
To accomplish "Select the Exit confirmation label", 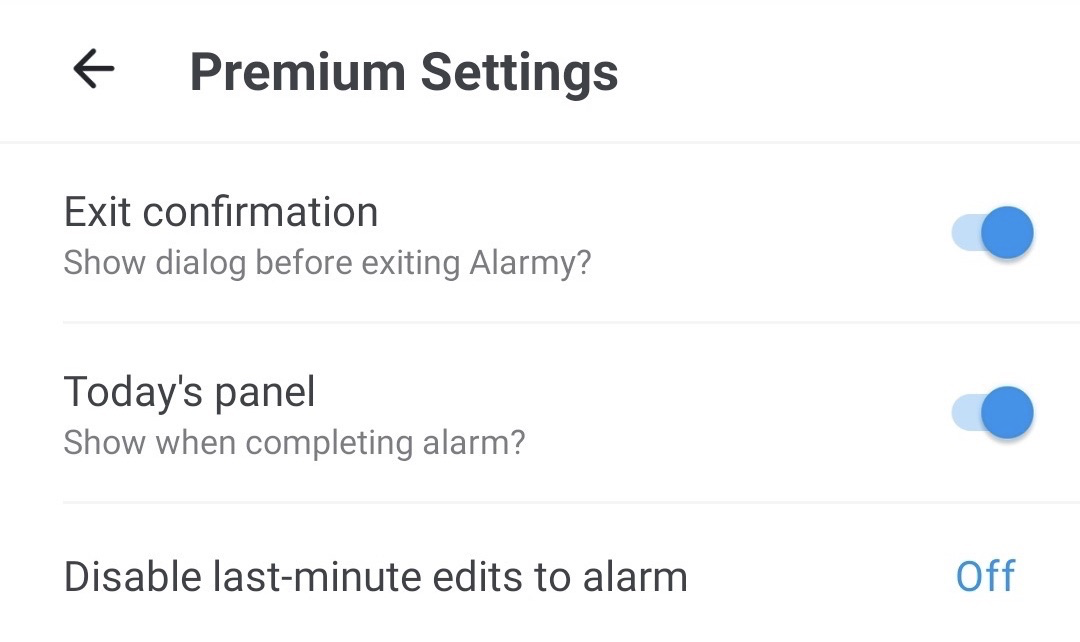I will tap(221, 212).
